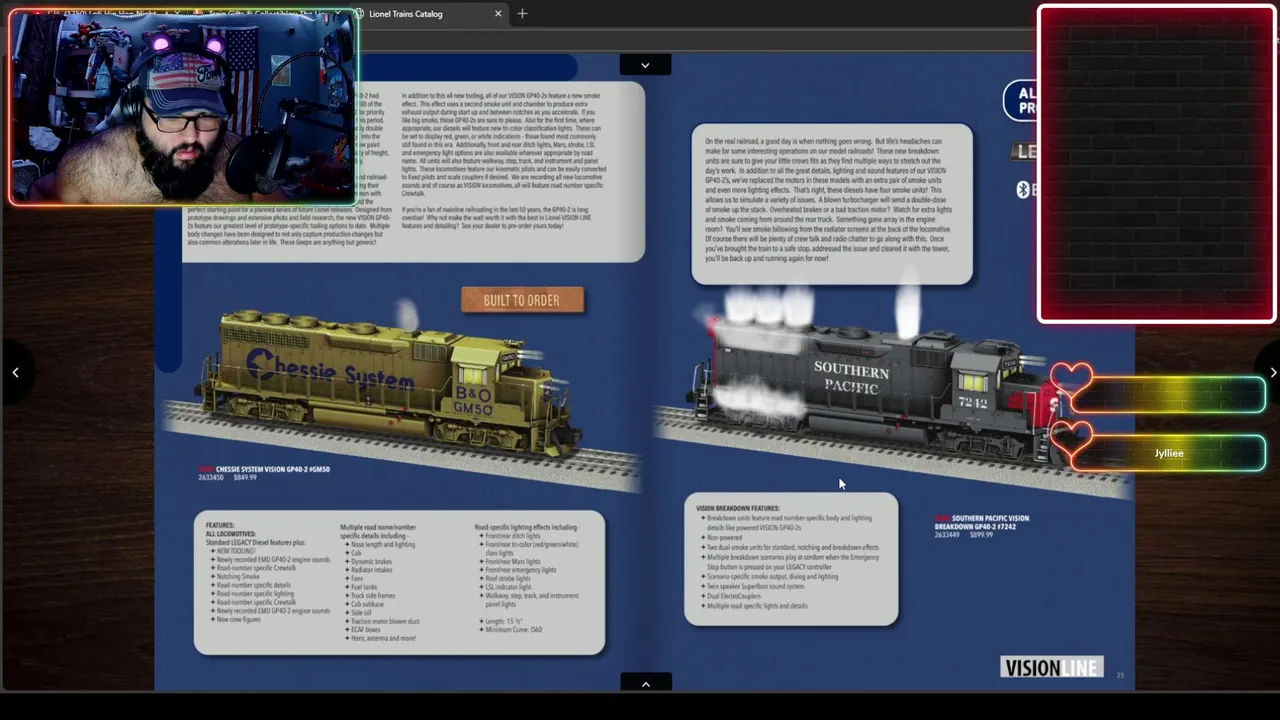Click the BUILT TO ORDER badge
This screenshot has width=1280, height=720.
tap(522, 300)
